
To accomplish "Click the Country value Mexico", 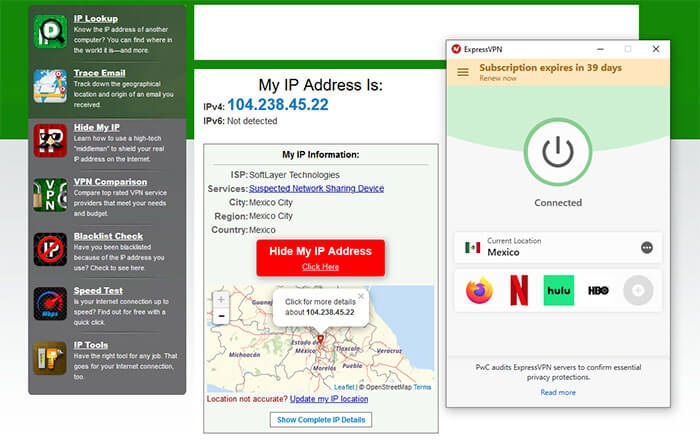I will click(262, 230).
